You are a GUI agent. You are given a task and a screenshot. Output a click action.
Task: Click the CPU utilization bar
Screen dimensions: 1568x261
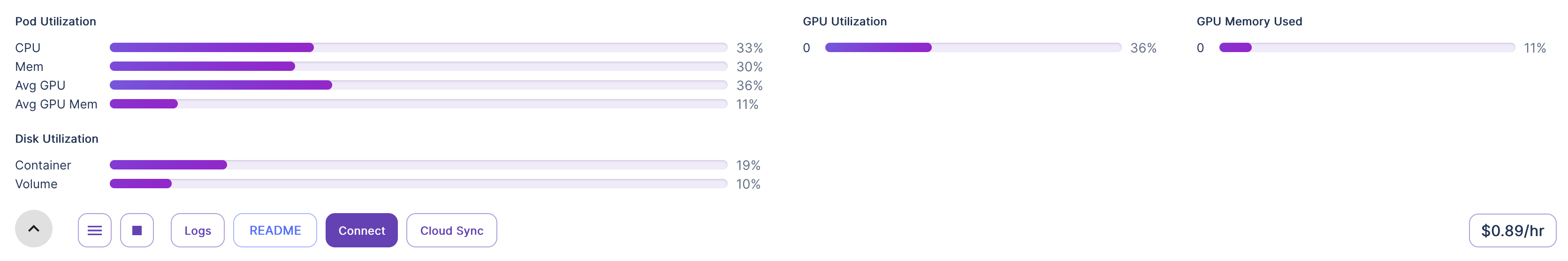click(x=418, y=47)
